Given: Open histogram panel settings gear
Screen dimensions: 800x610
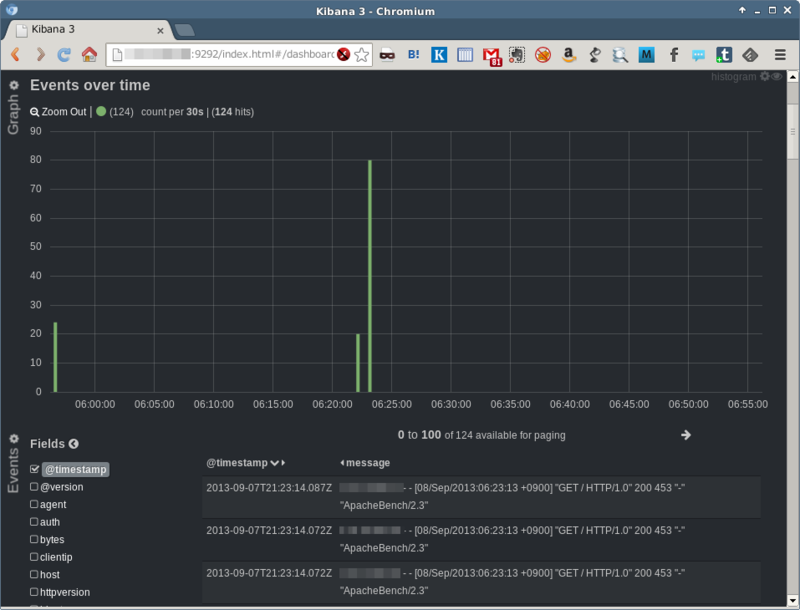Looking at the screenshot, I should pos(764,76).
